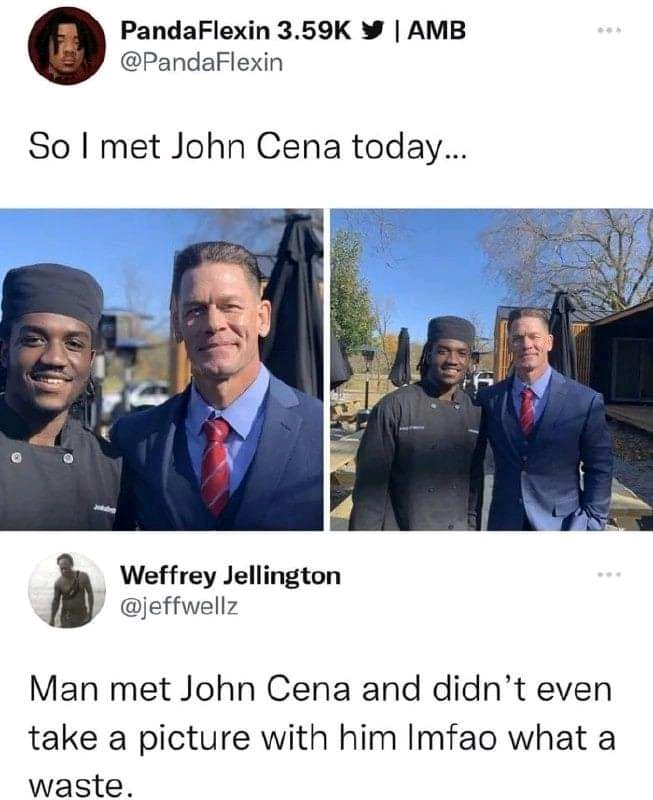Click the word "waste." in the reply
The height and width of the screenshot is (800, 653).
coord(80,786)
